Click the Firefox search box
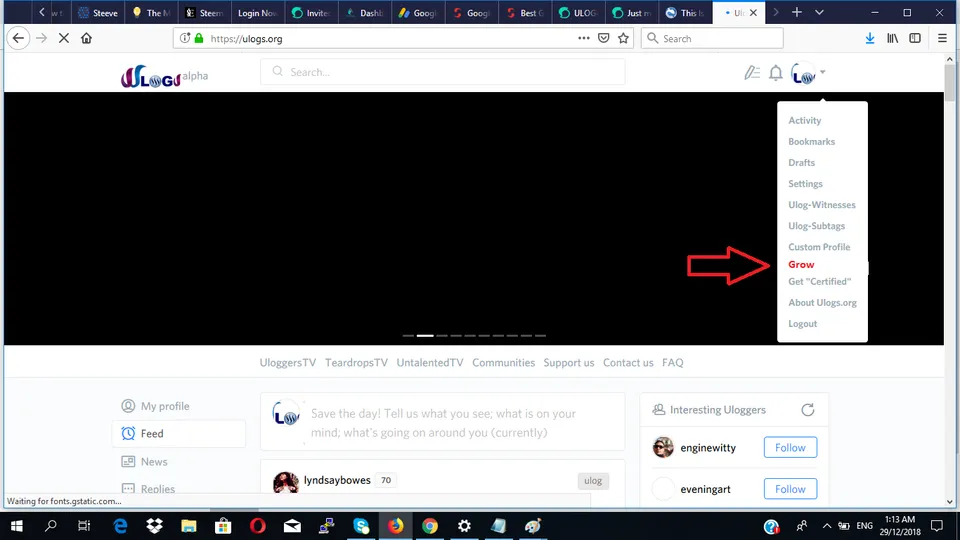The height and width of the screenshot is (540, 960). [712, 38]
